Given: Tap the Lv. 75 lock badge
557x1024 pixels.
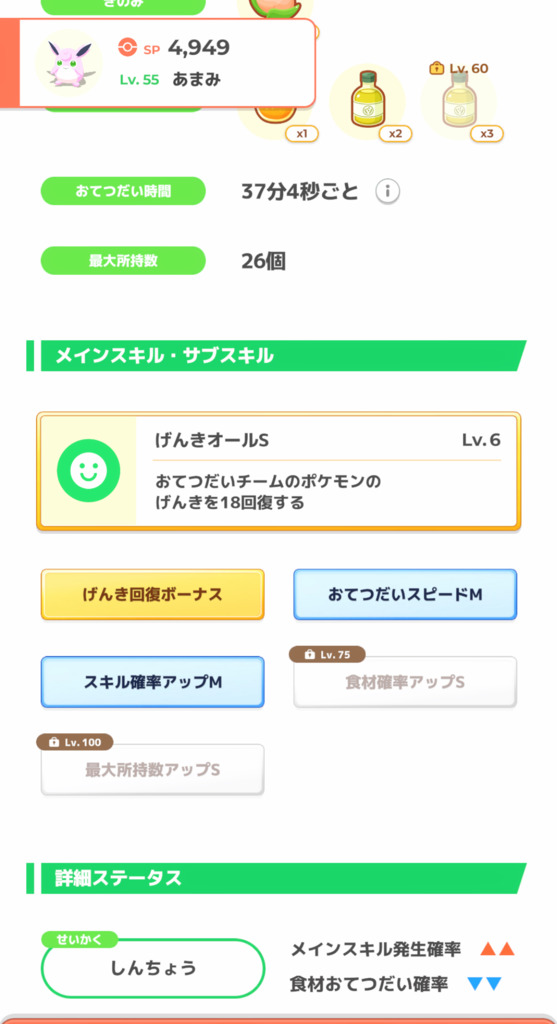Looking at the screenshot, I should [327, 654].
